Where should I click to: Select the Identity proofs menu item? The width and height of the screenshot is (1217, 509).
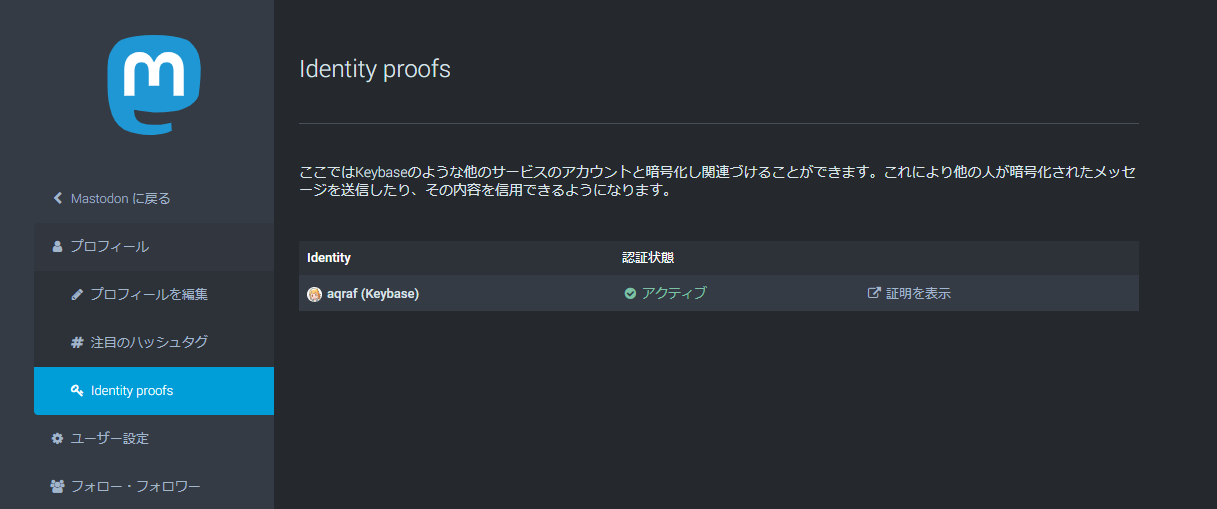click(132, 390)
